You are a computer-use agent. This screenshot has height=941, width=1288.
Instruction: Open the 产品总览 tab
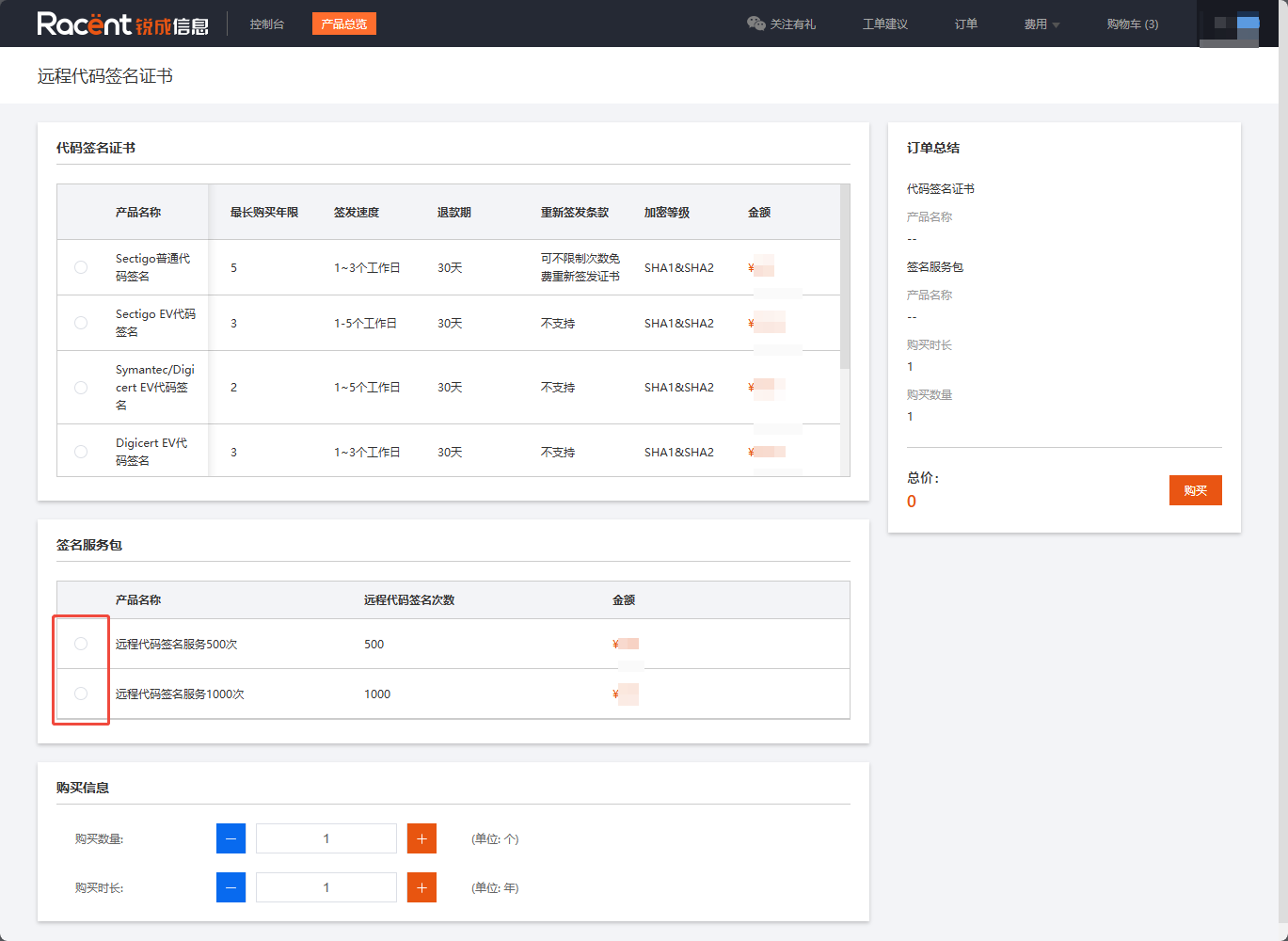[343, 24]
